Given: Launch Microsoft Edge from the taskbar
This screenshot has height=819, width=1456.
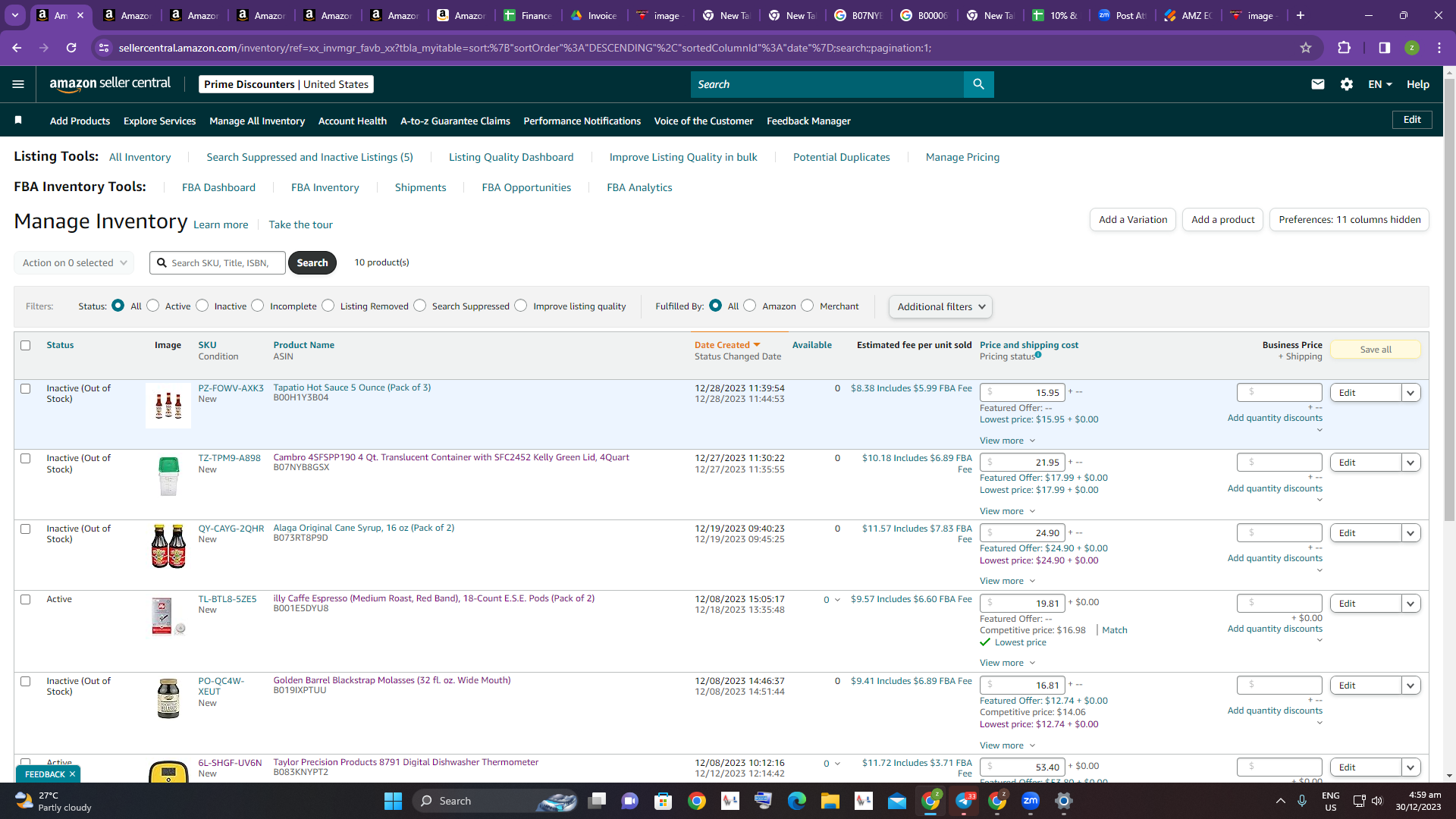Looking at the screenshot, I should [796, 801].
